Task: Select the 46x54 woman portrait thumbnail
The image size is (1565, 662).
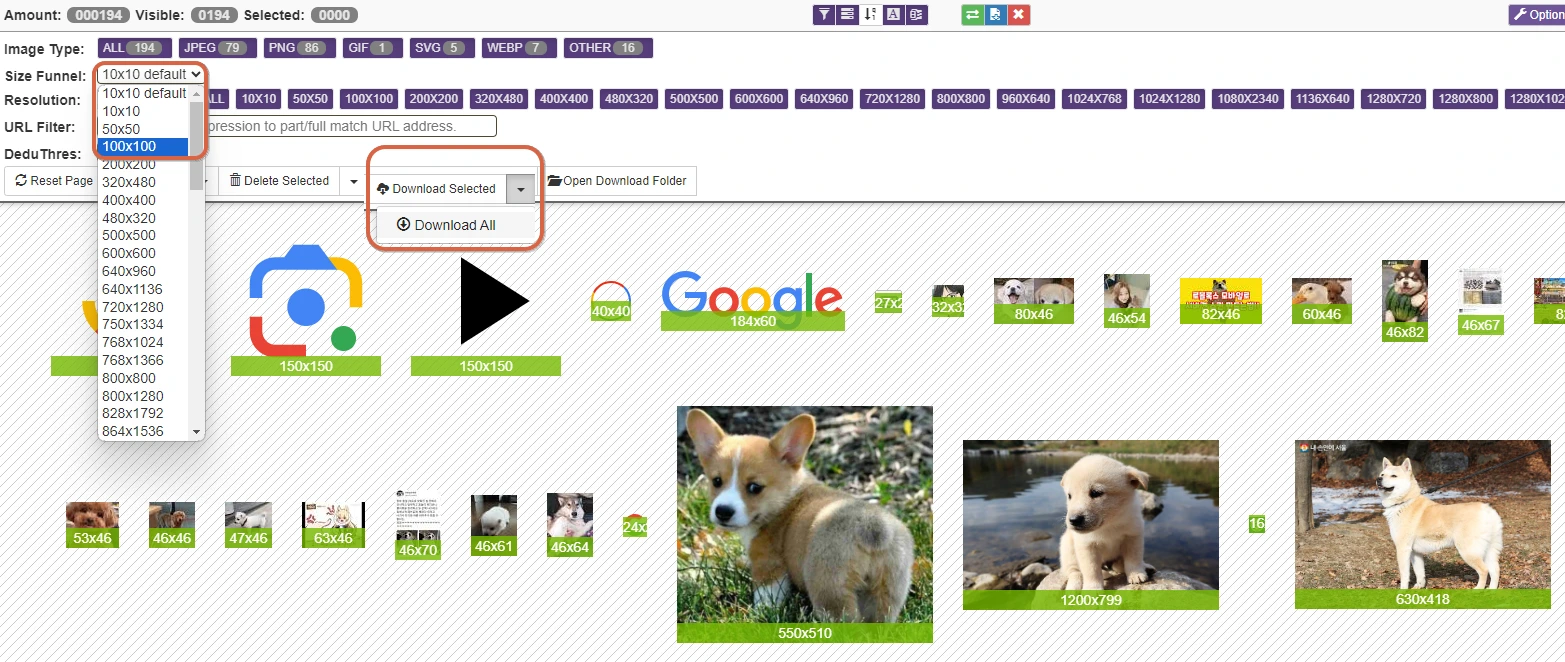Action: (1127, 301)
